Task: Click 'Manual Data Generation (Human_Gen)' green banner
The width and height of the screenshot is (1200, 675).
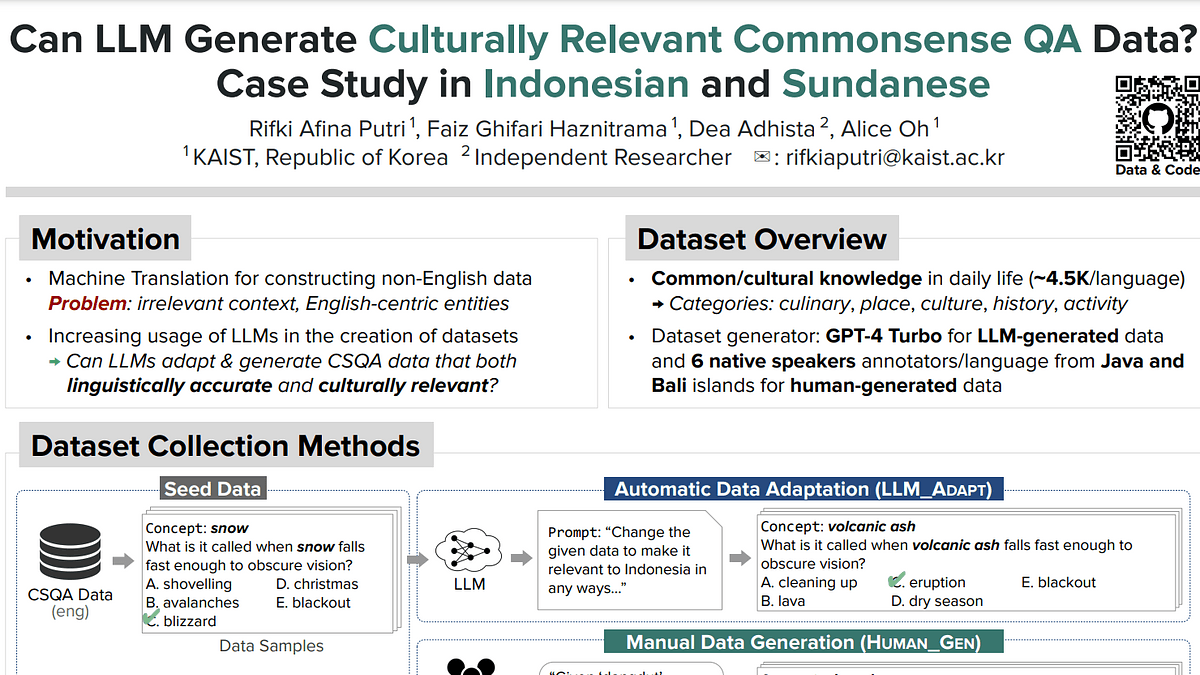Action: (803, 642)
